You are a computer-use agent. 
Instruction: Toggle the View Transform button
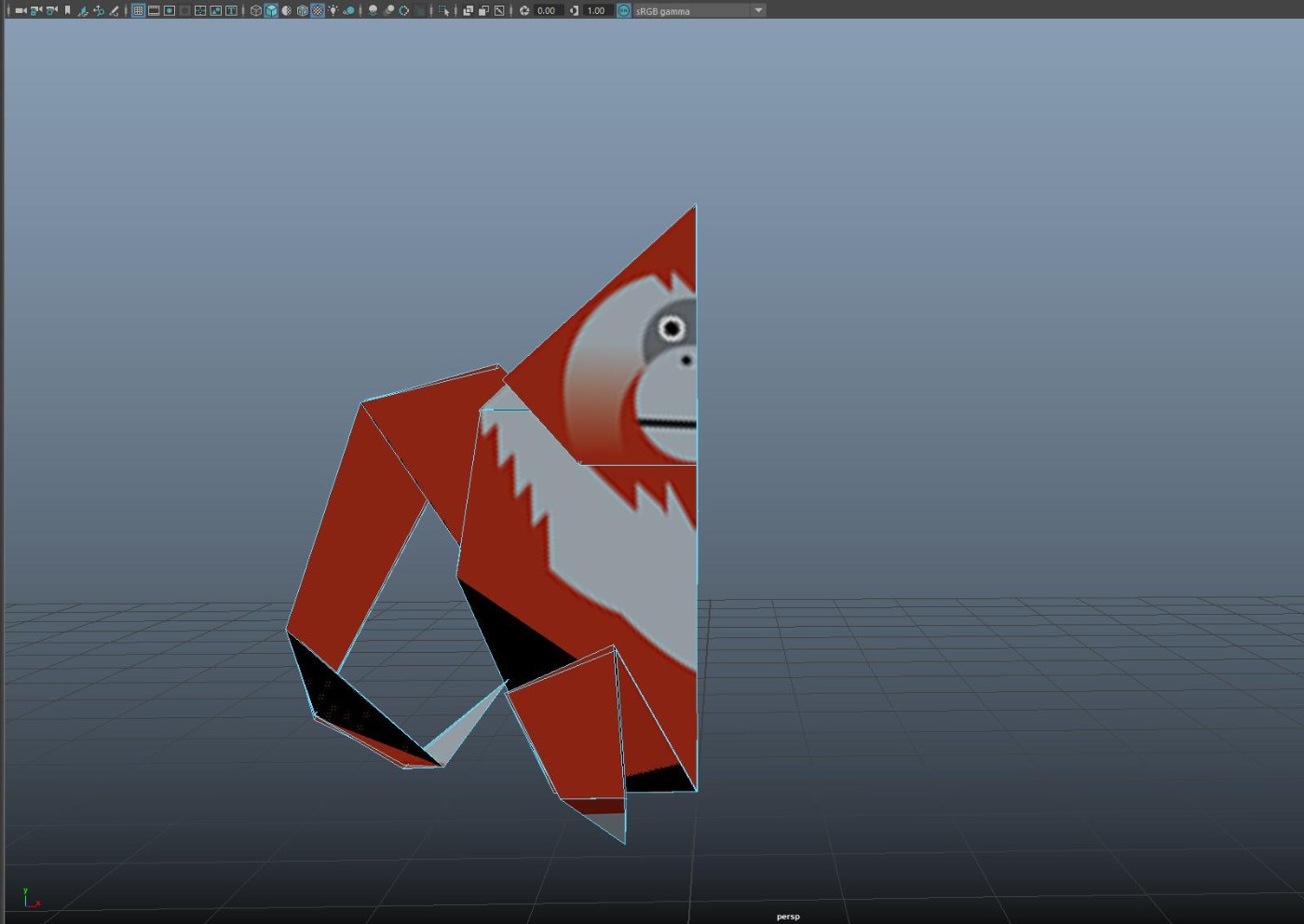[624, 10]
